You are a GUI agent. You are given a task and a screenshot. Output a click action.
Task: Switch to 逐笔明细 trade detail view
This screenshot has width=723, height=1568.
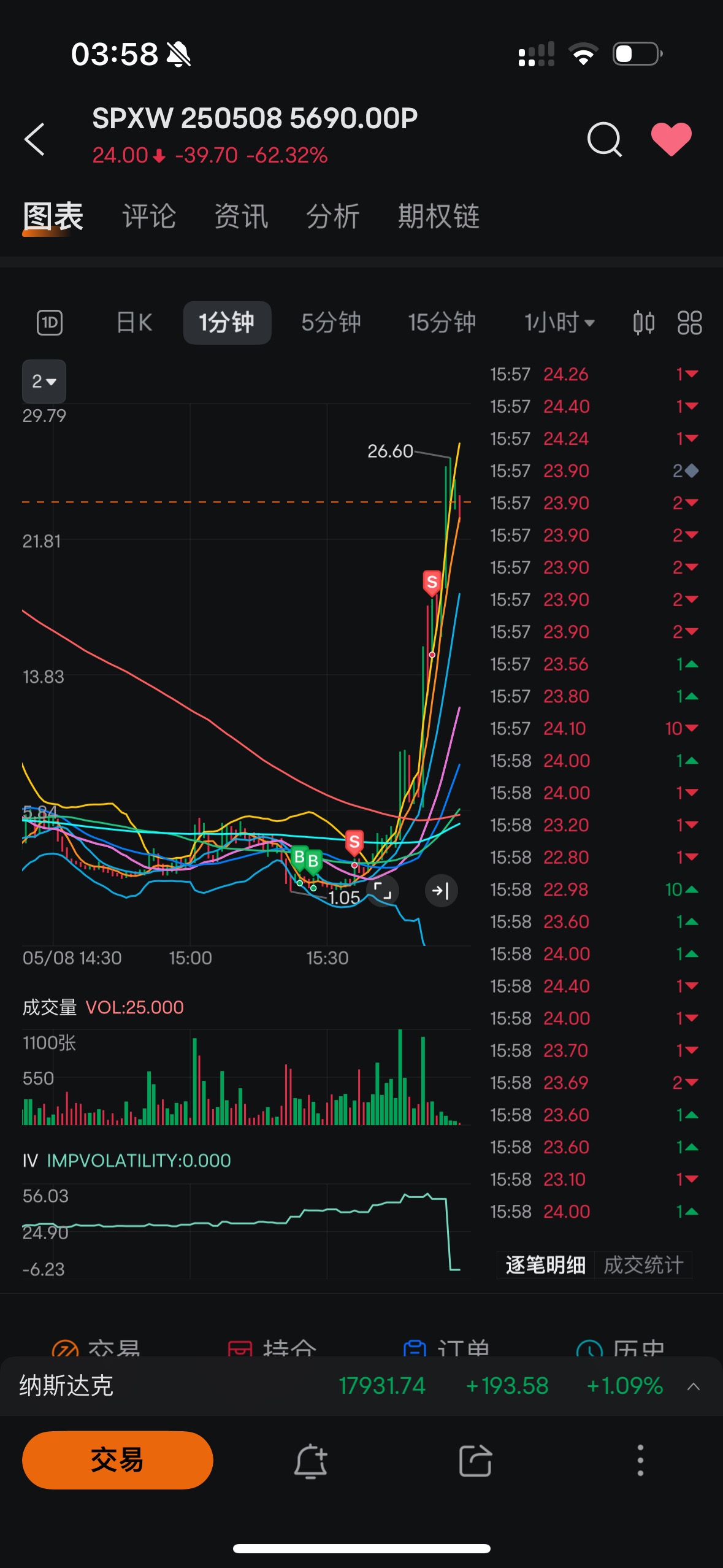coord(546,1265)
